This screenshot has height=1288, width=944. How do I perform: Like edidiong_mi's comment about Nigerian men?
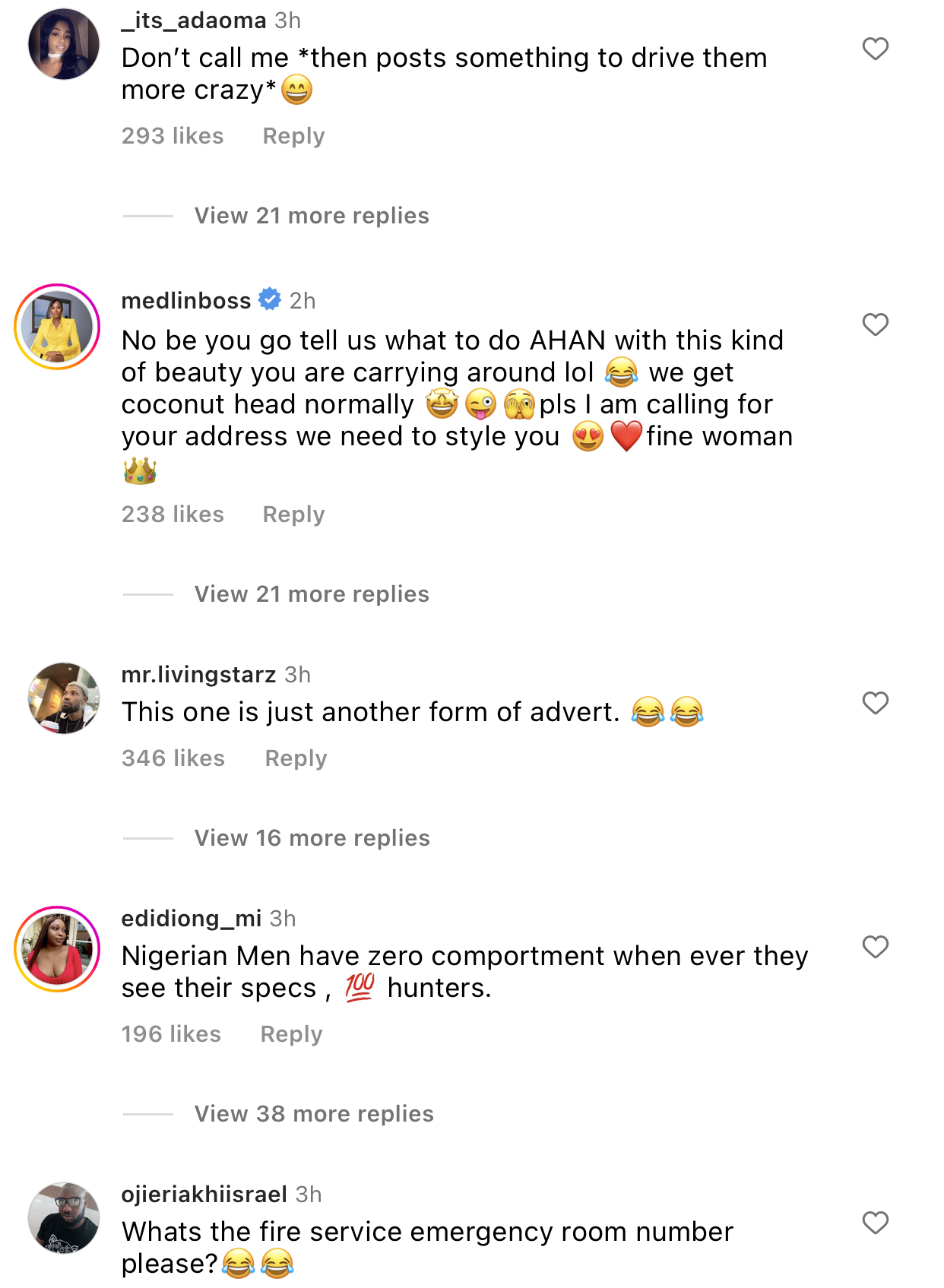(x=875, y=947)
